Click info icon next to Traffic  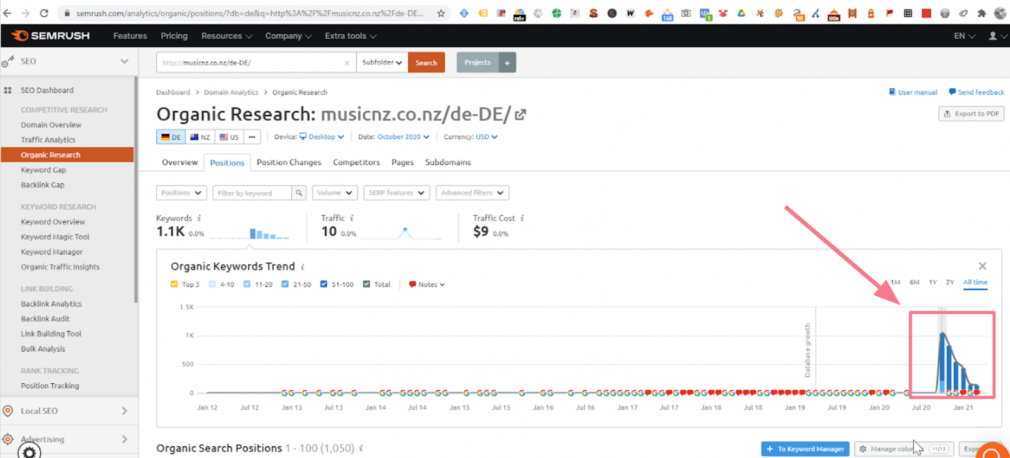coord(352,218)
